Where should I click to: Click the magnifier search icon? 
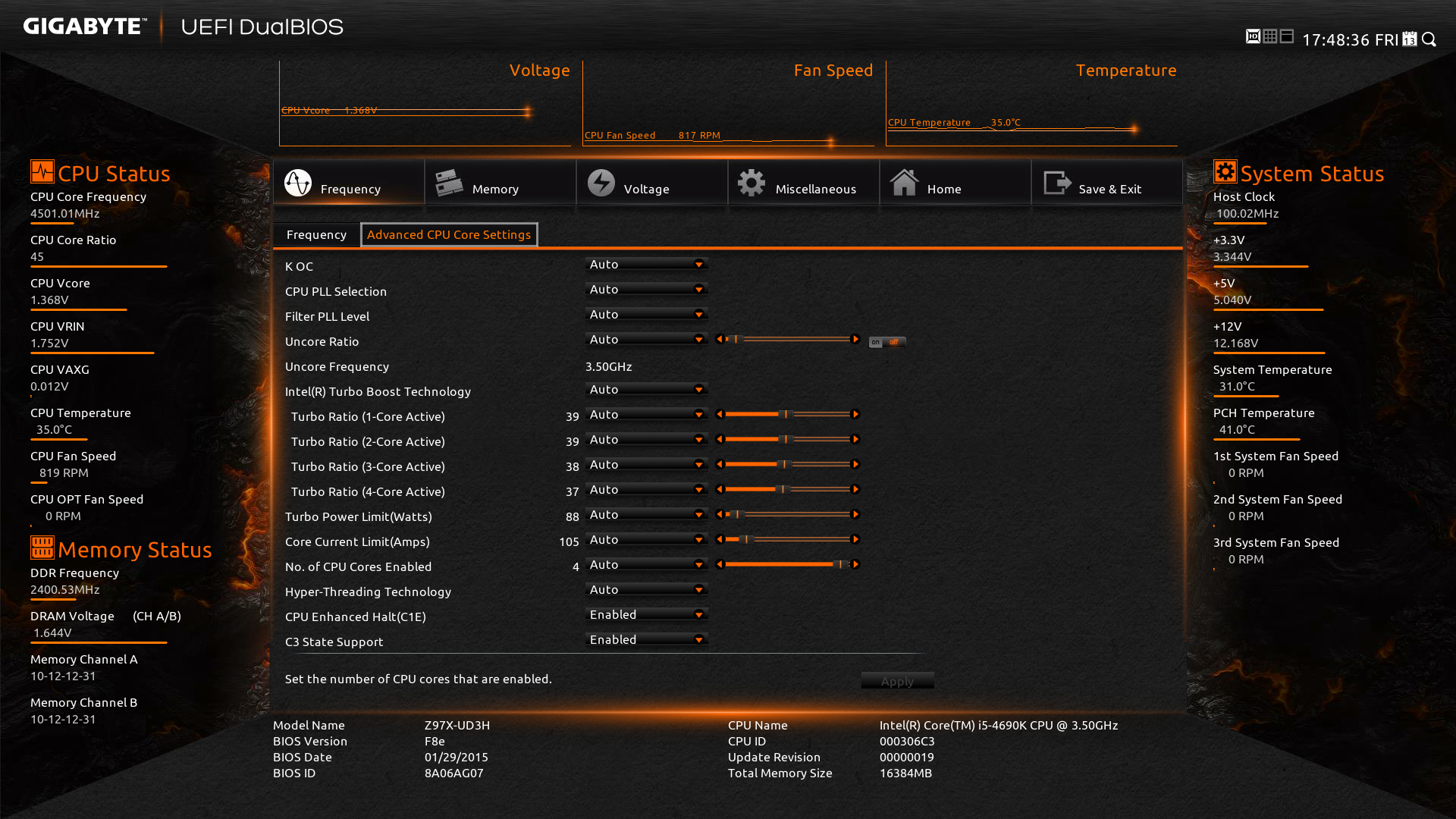point(1429,39)
